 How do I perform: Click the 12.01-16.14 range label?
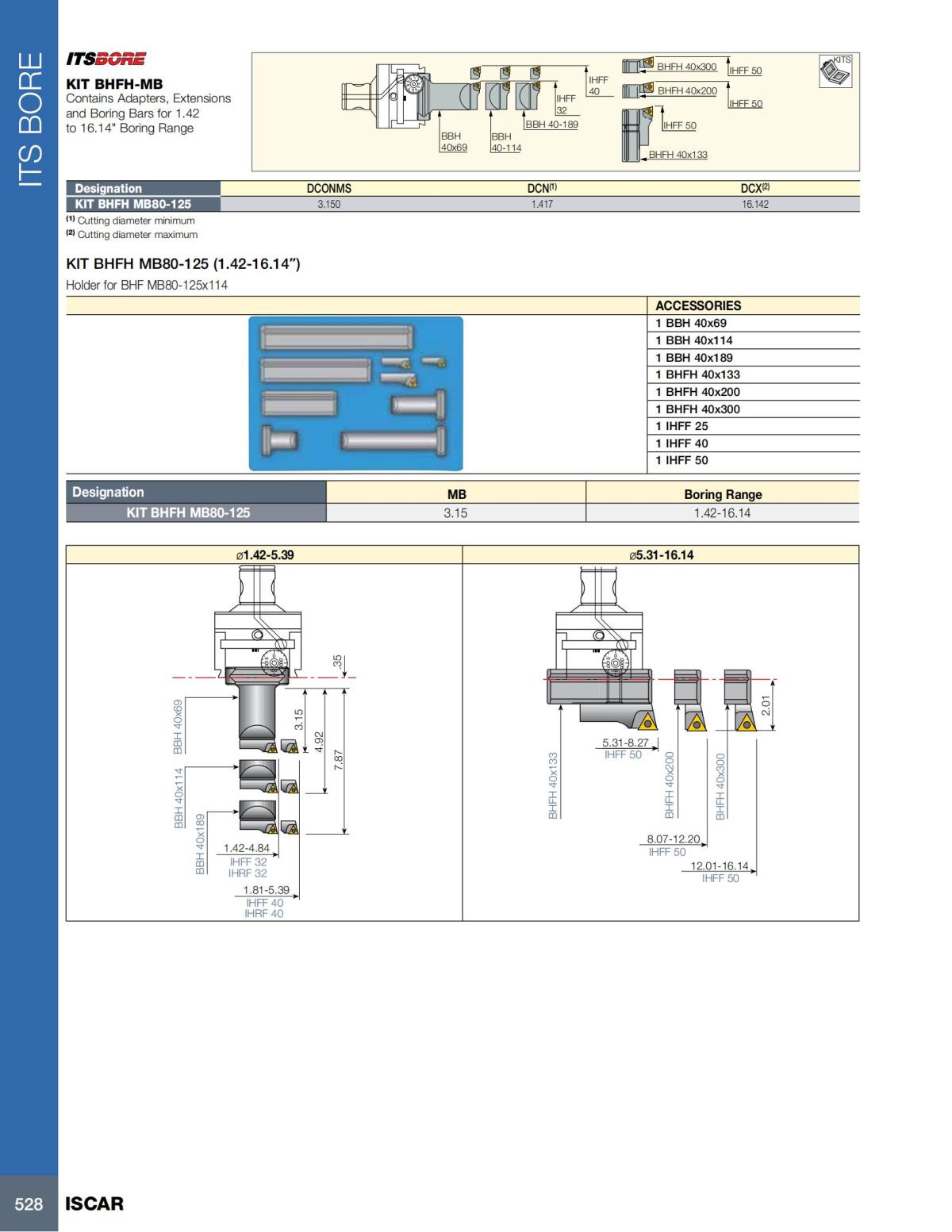720,865
